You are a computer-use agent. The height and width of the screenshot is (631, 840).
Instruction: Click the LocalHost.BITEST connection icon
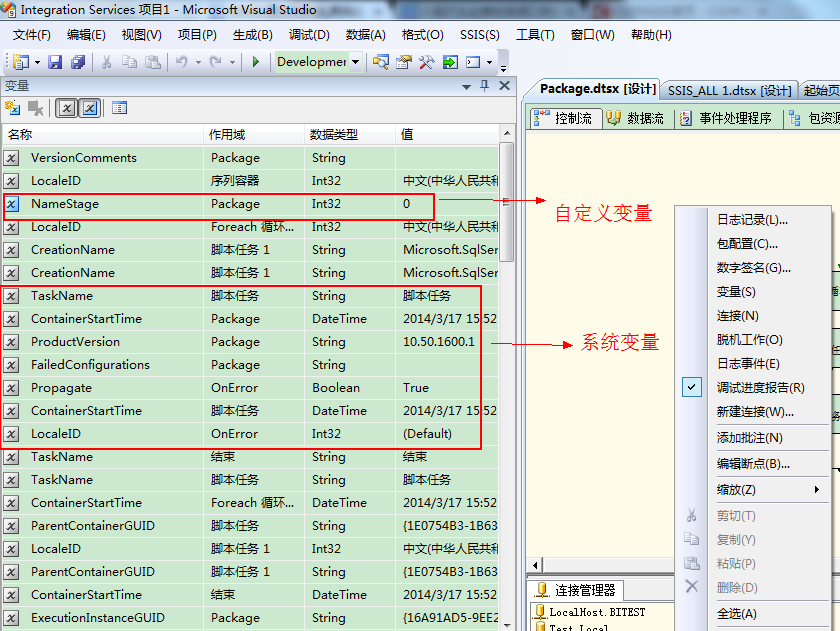click(x=541, y=612)
